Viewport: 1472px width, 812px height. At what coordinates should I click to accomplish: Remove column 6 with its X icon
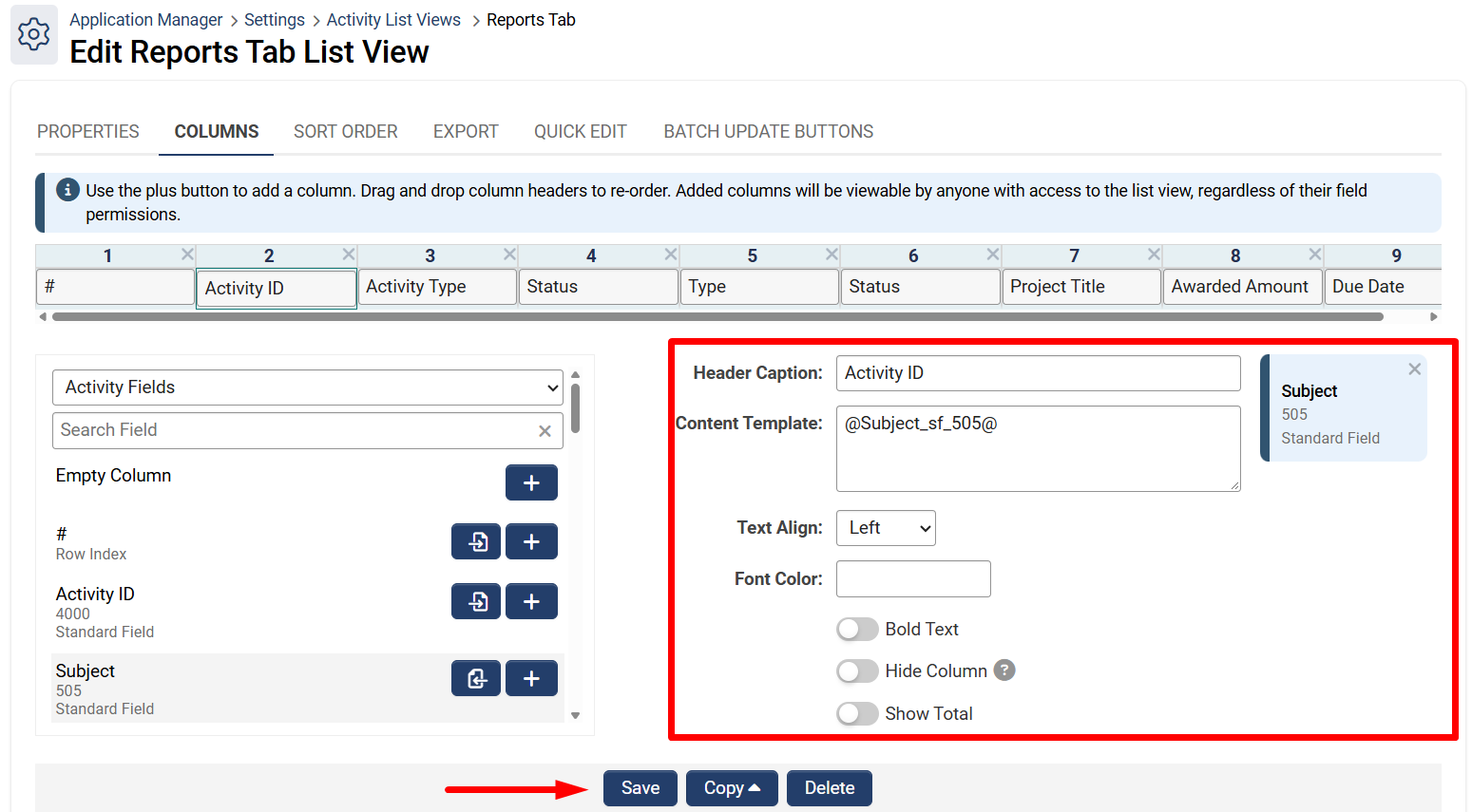pyautogui.click(x=993, y=255)
